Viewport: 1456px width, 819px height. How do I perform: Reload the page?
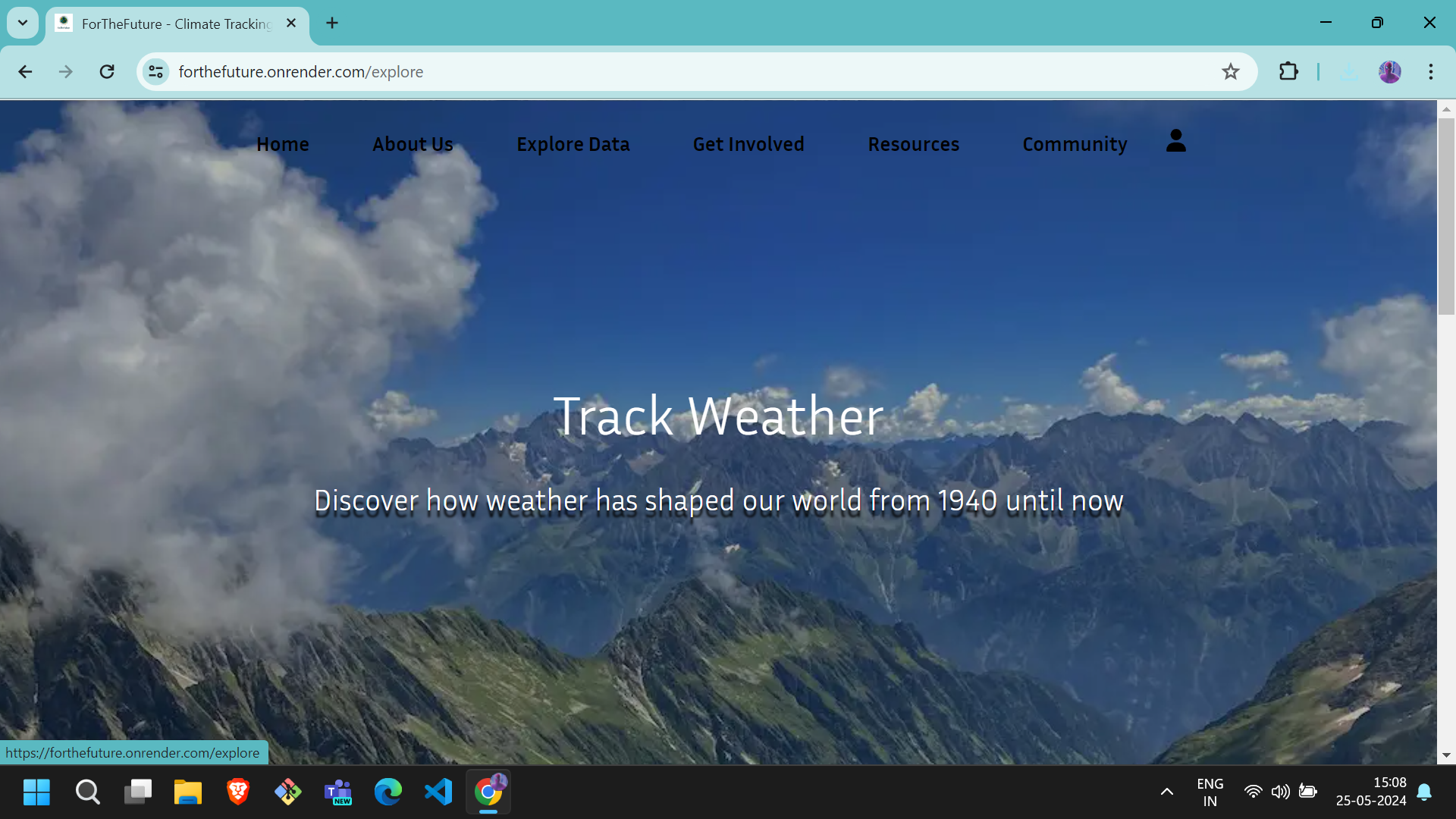click(107, 72)
